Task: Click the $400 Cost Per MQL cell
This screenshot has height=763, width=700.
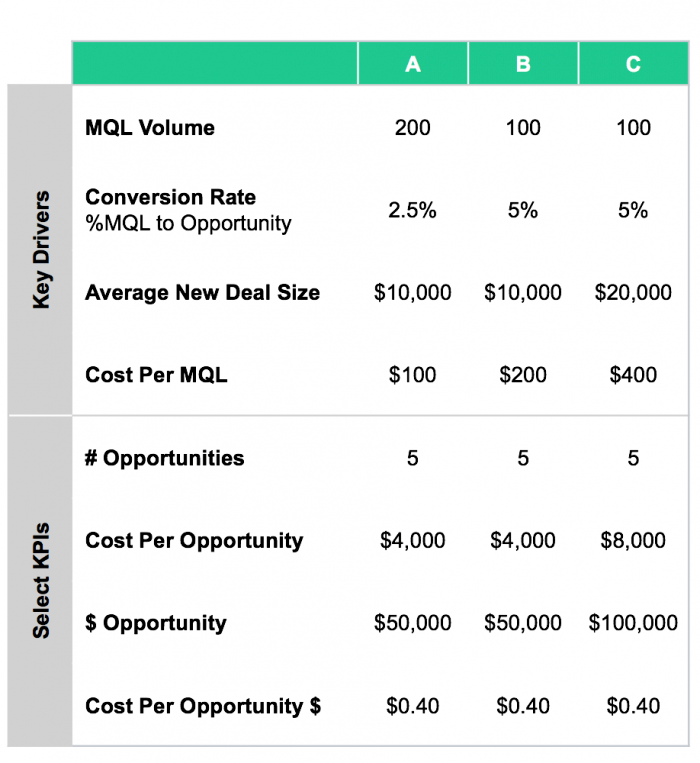Action: [x=633, y=375]
